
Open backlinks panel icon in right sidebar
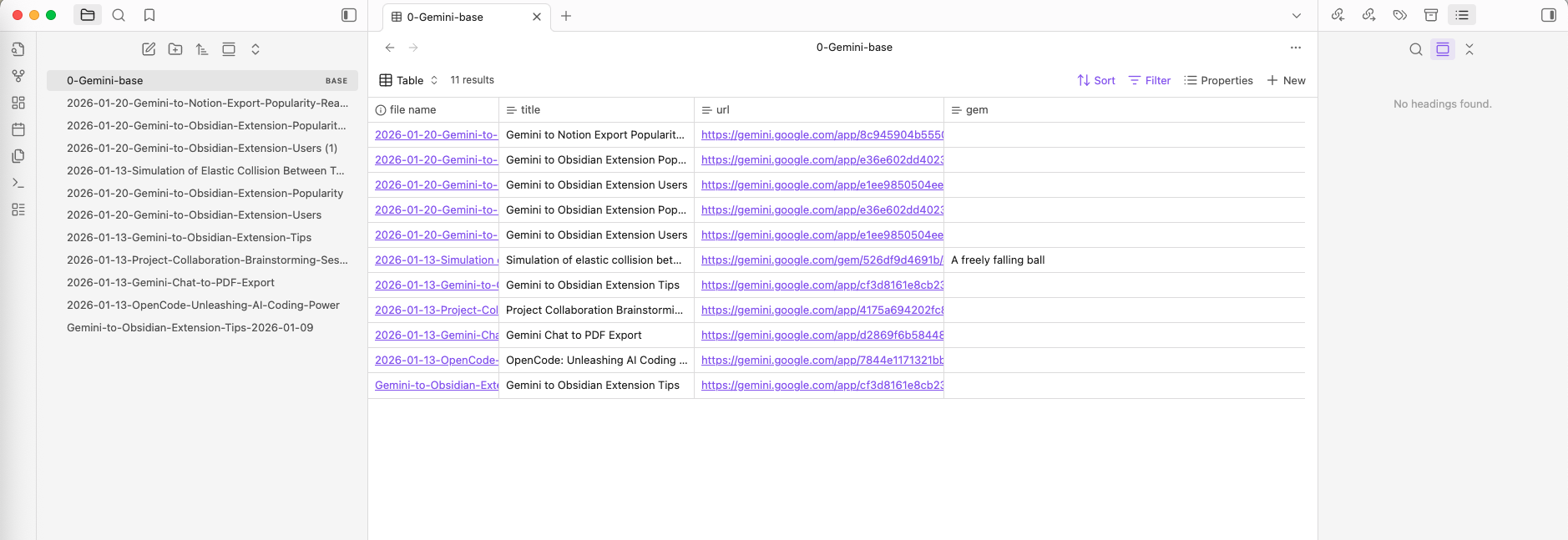1338,15
